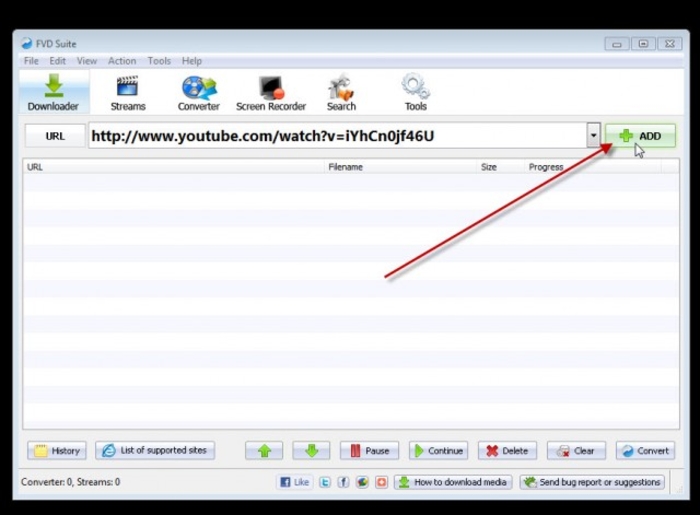
Task: Move item down with green down arrow
Action: pos(311,451)
